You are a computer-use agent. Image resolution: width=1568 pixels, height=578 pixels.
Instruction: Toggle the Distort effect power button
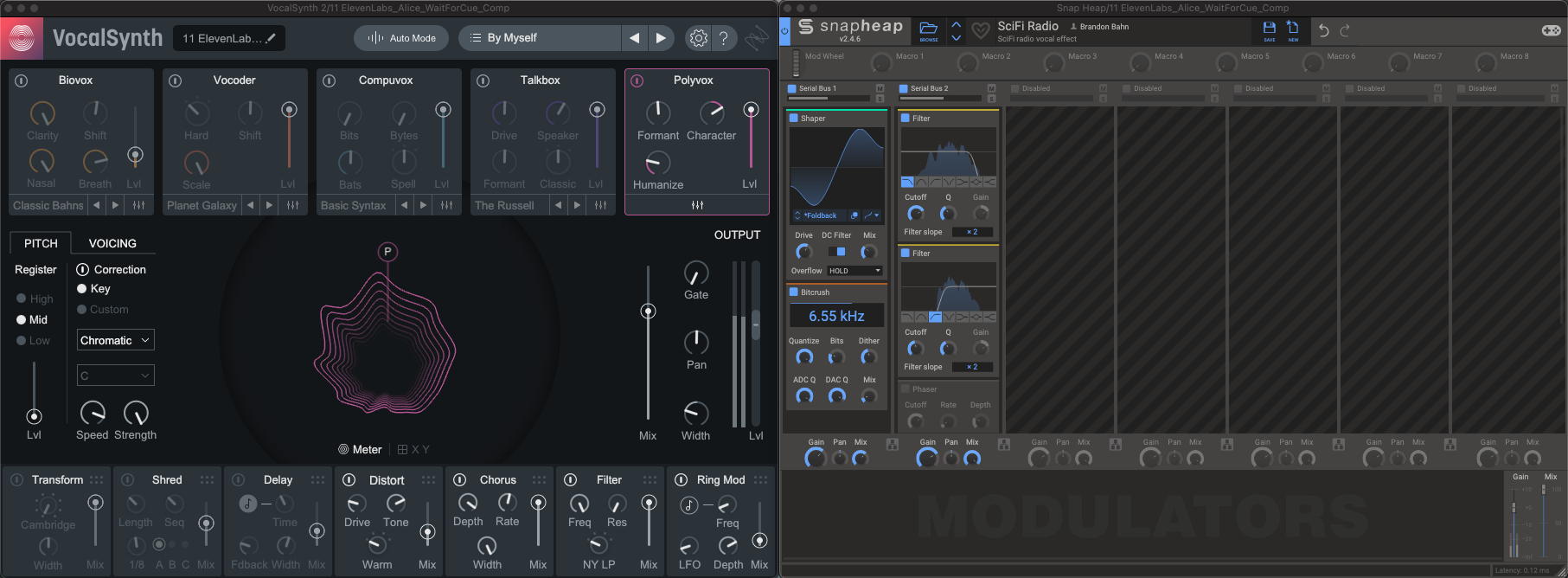349,479
